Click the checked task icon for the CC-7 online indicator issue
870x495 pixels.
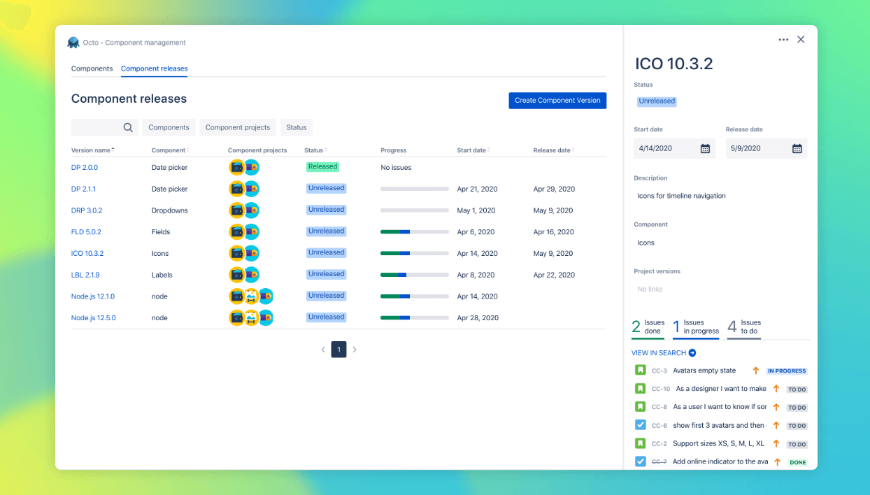pyautogui.click(x=640, y=461)
